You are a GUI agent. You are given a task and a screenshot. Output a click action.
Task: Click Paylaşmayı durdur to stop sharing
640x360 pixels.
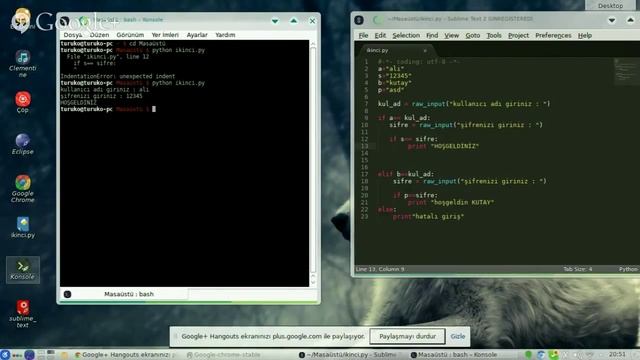[407, 336]
